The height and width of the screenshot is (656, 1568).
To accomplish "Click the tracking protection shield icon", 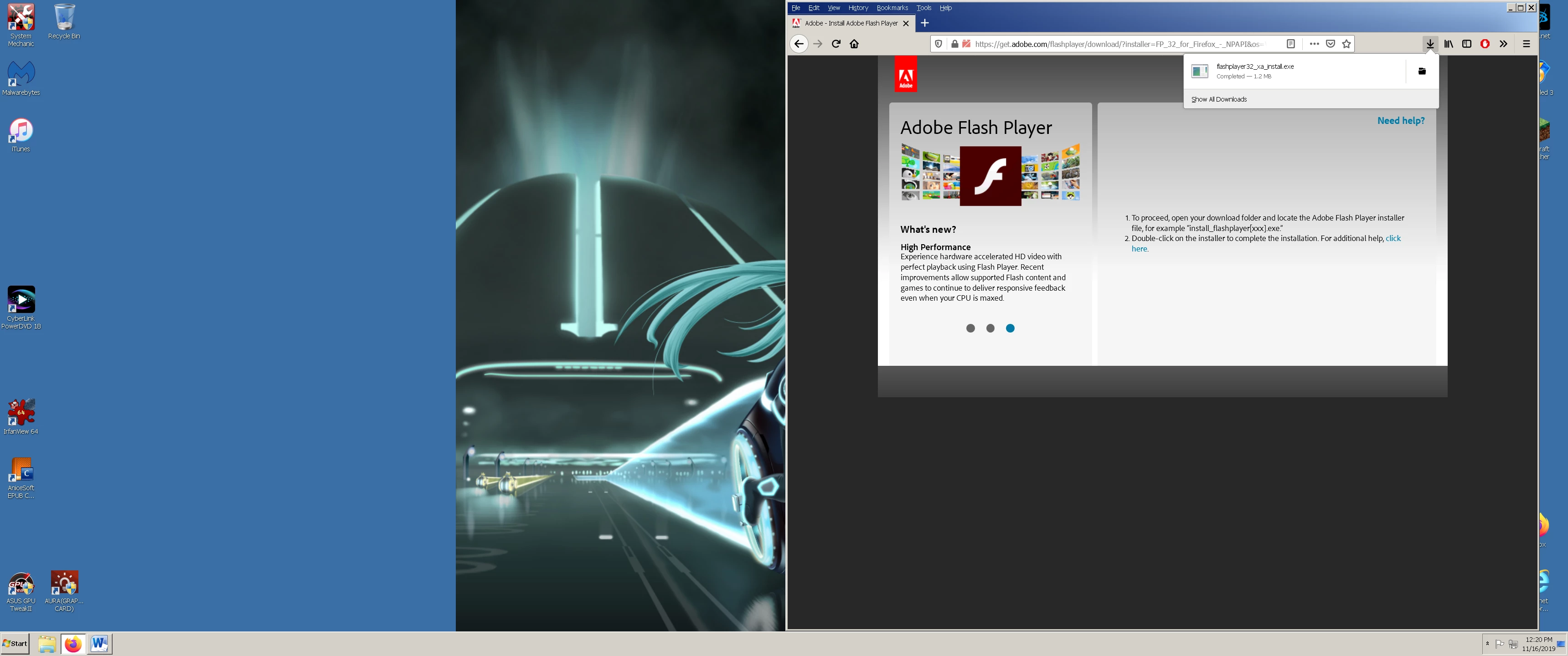I will click(939, 44).
